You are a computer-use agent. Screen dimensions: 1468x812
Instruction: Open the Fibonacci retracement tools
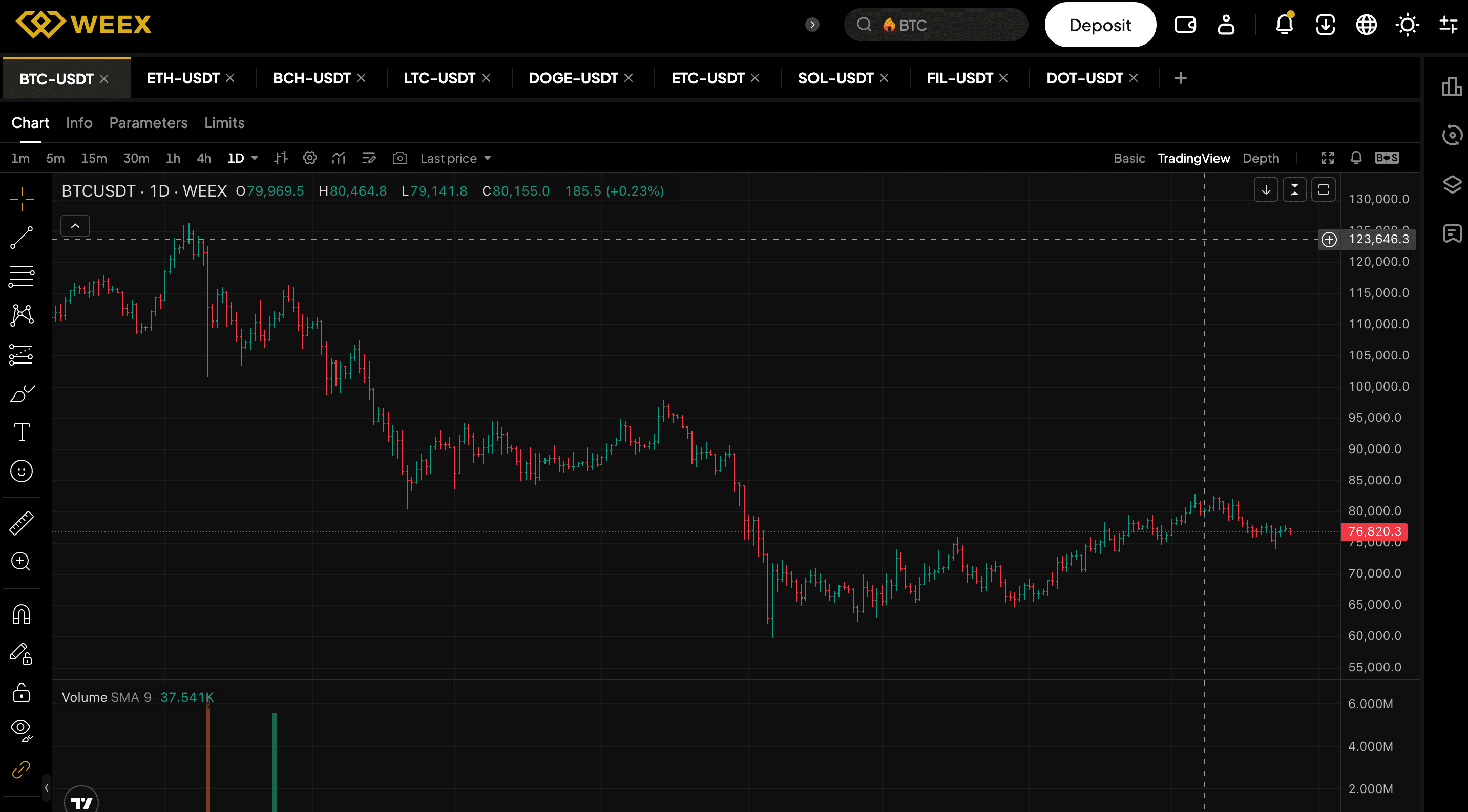[x=22, y=276]
